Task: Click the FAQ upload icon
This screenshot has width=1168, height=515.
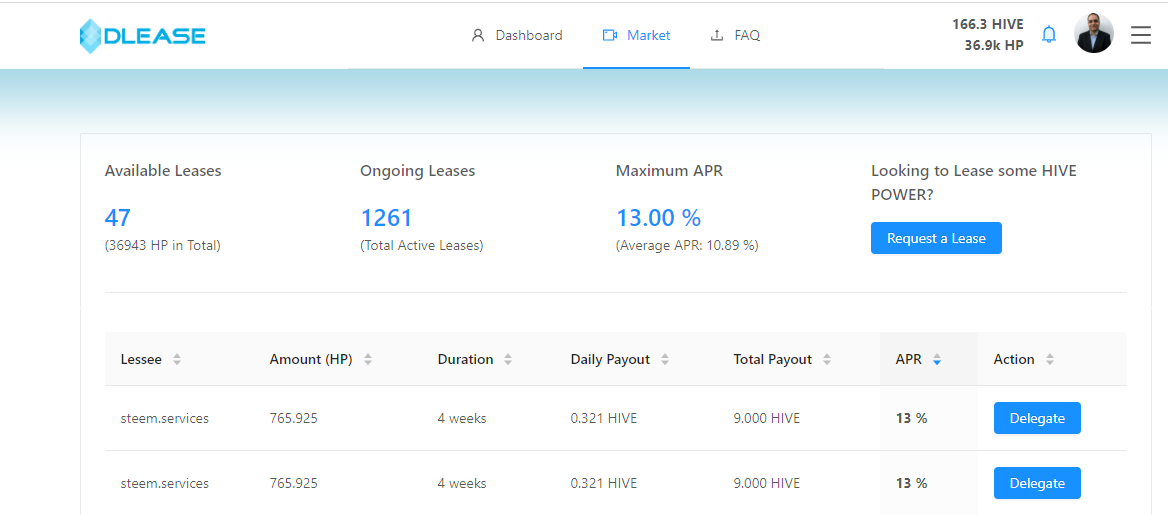Action: click(717, 35)
